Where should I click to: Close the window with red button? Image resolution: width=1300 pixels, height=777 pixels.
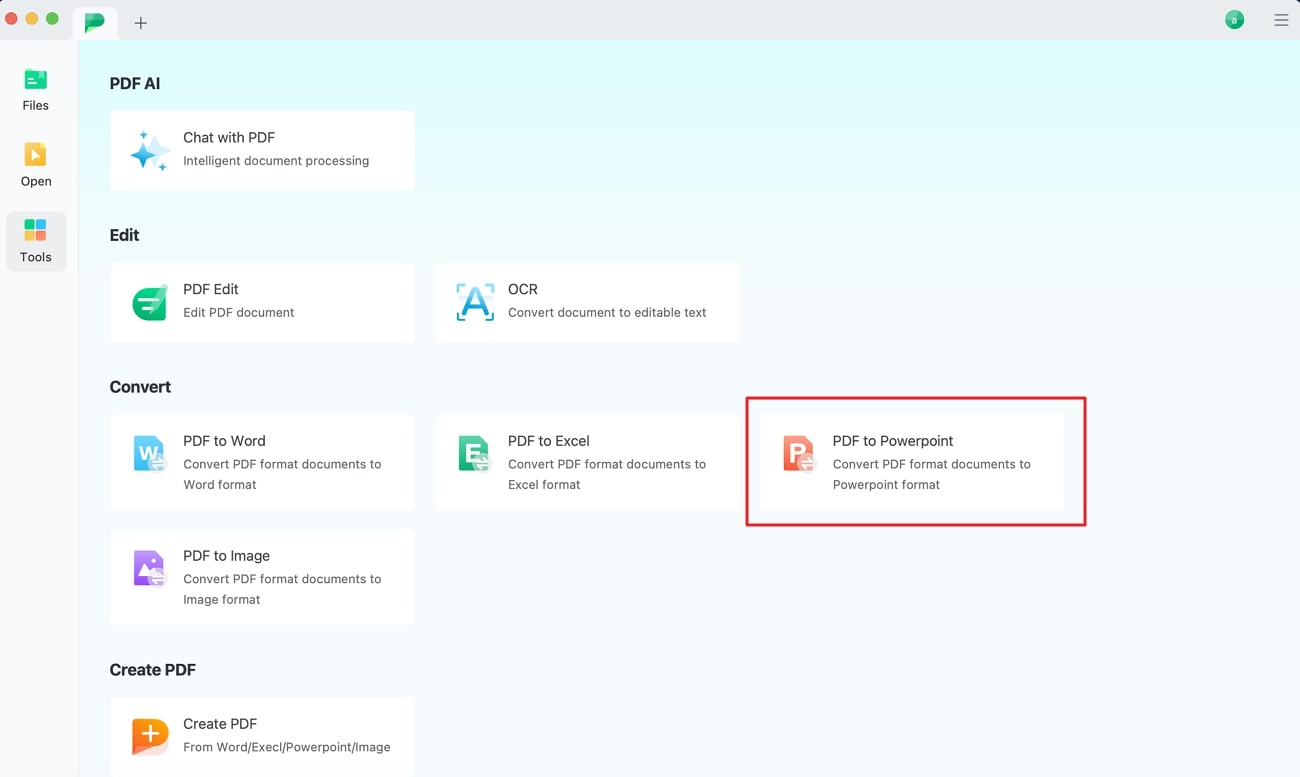[x=12, y=19]
